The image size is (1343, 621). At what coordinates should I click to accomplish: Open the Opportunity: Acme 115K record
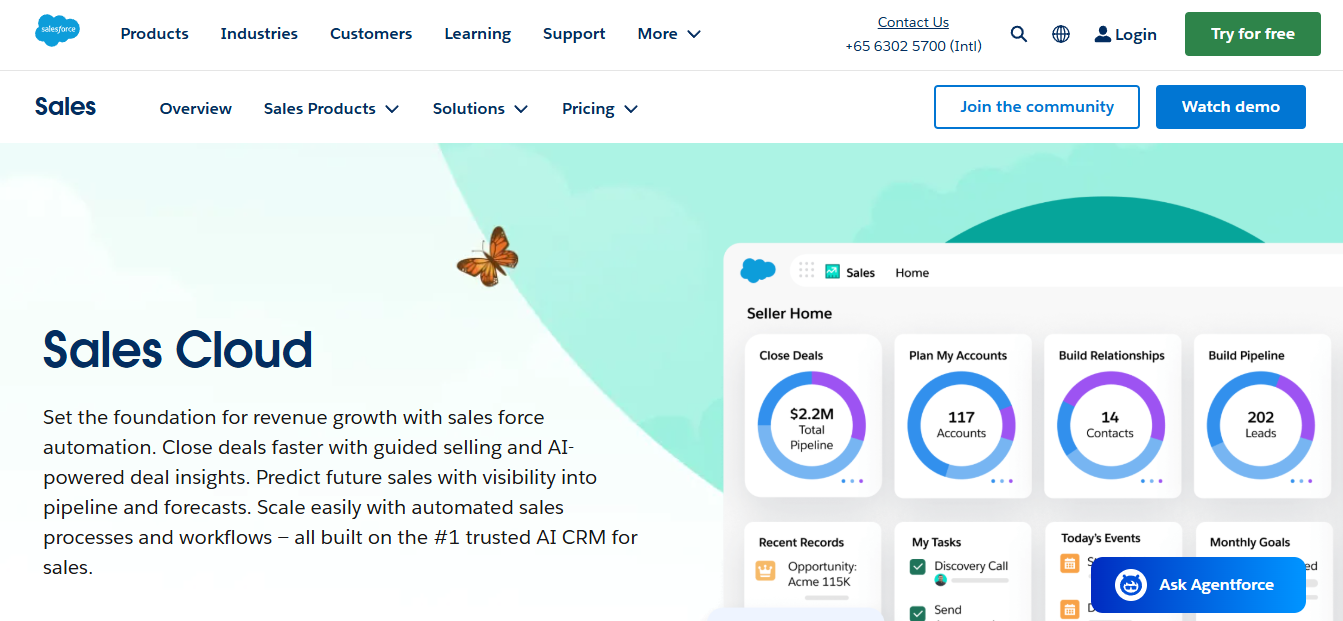coord(822,574)
